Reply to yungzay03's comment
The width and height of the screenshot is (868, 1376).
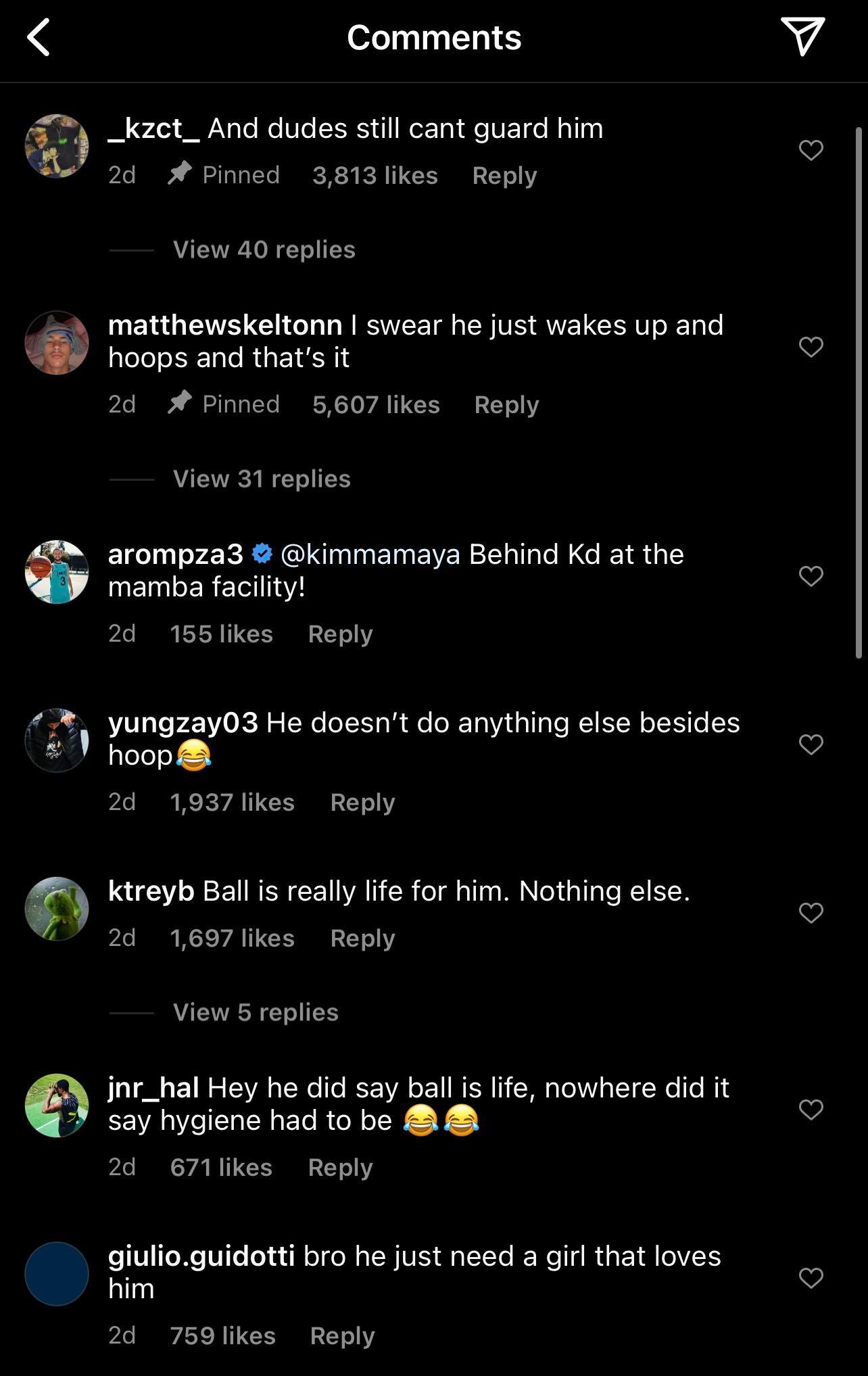click(x=362, y=803)
